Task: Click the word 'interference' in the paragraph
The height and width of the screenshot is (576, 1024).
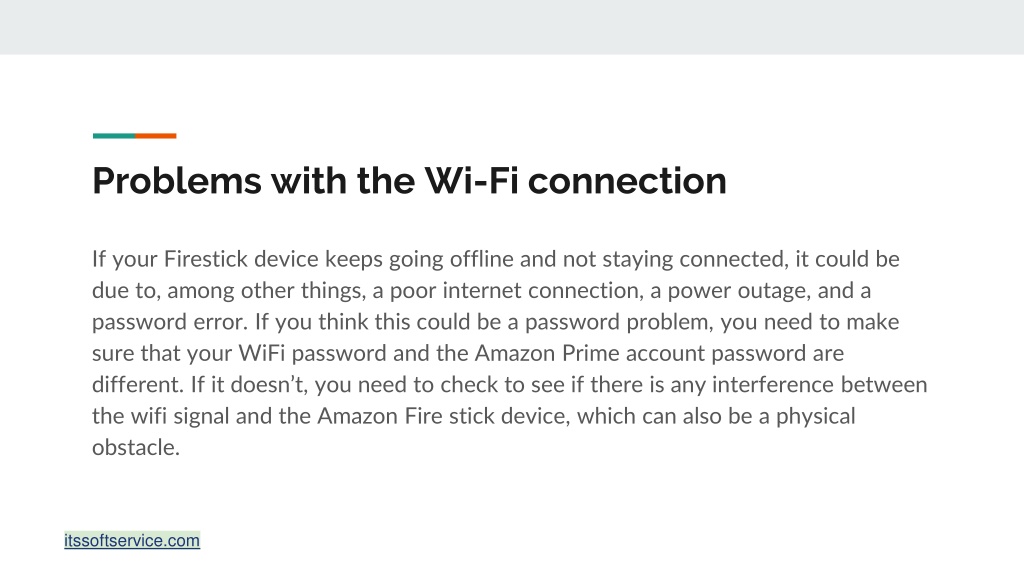Action: click(773, 385)
